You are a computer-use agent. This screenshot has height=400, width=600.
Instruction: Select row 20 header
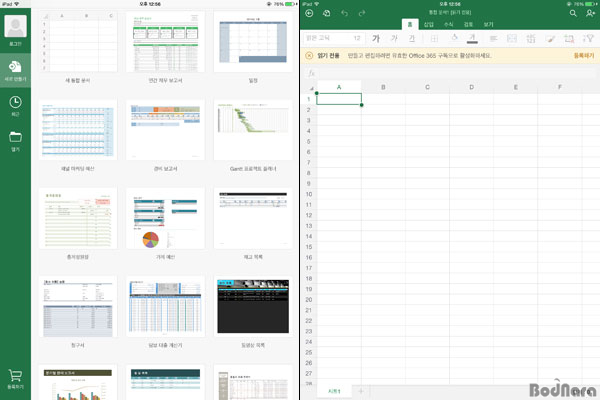(x=309, y=300)
